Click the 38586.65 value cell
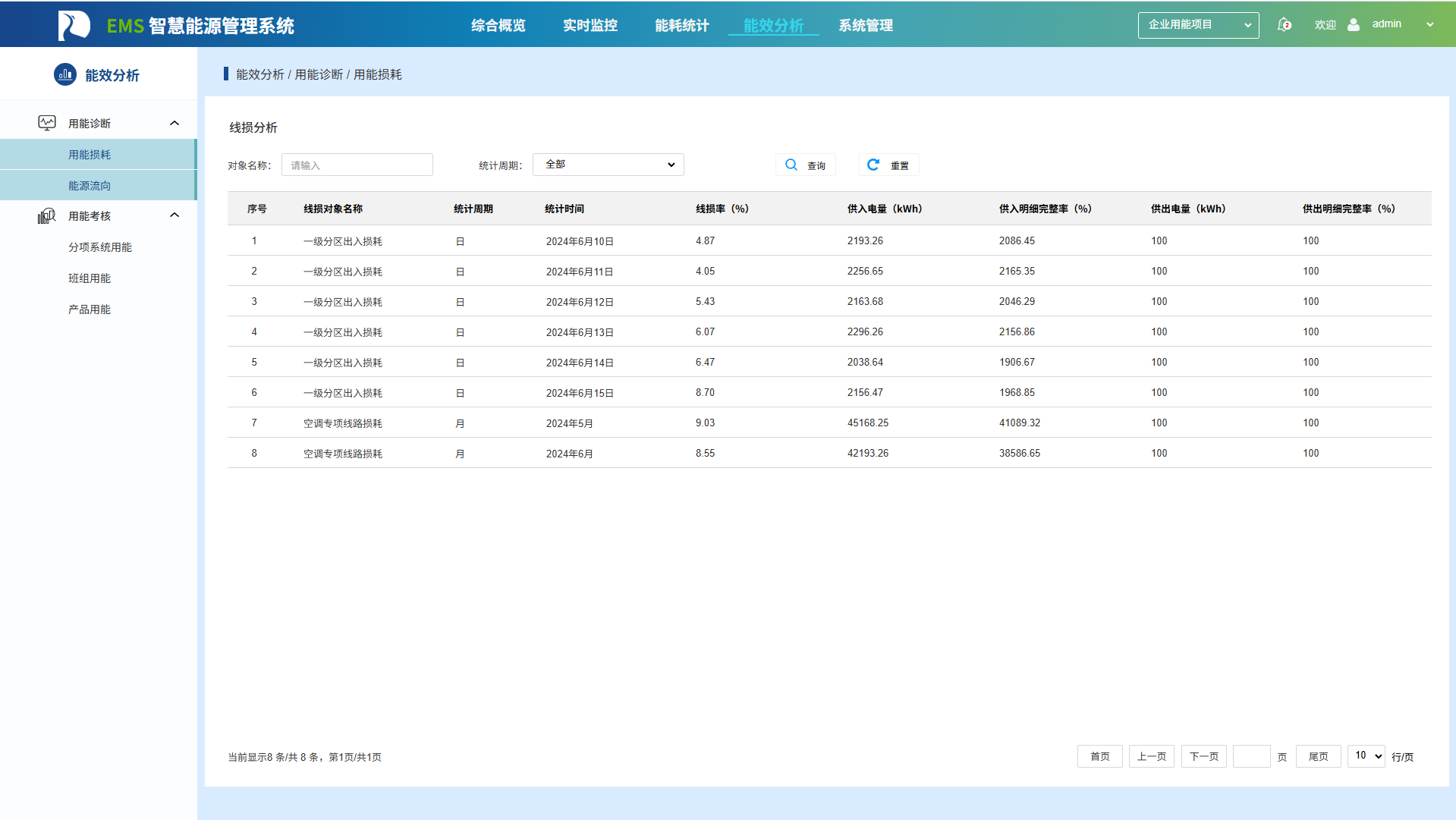Image resolution: width=1456 pixels, height=820 pixels. (1020, 454)
